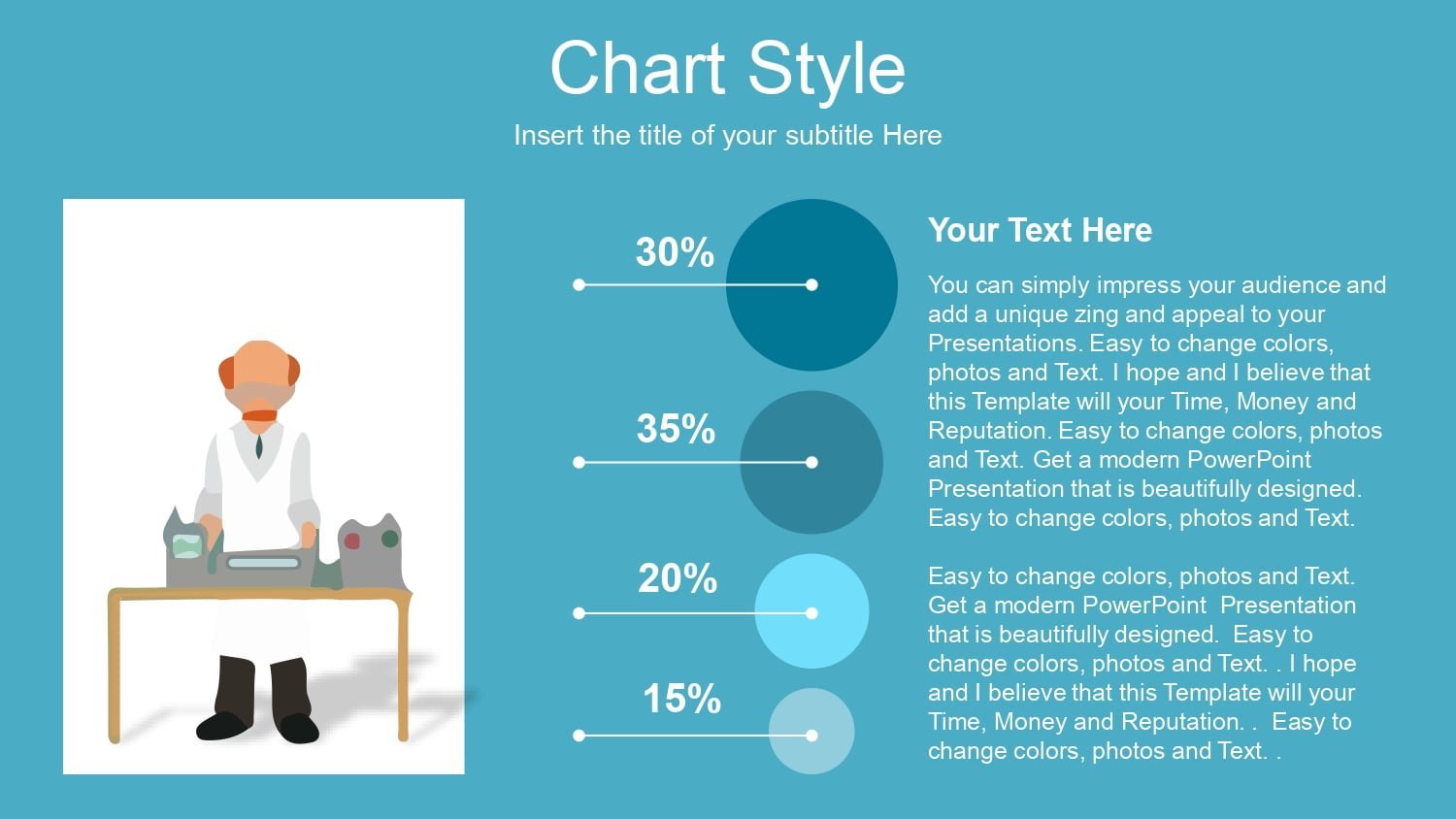Select the gray machine with red and green buttons
The image size is (1456, 819).
(x=370, y=555)
